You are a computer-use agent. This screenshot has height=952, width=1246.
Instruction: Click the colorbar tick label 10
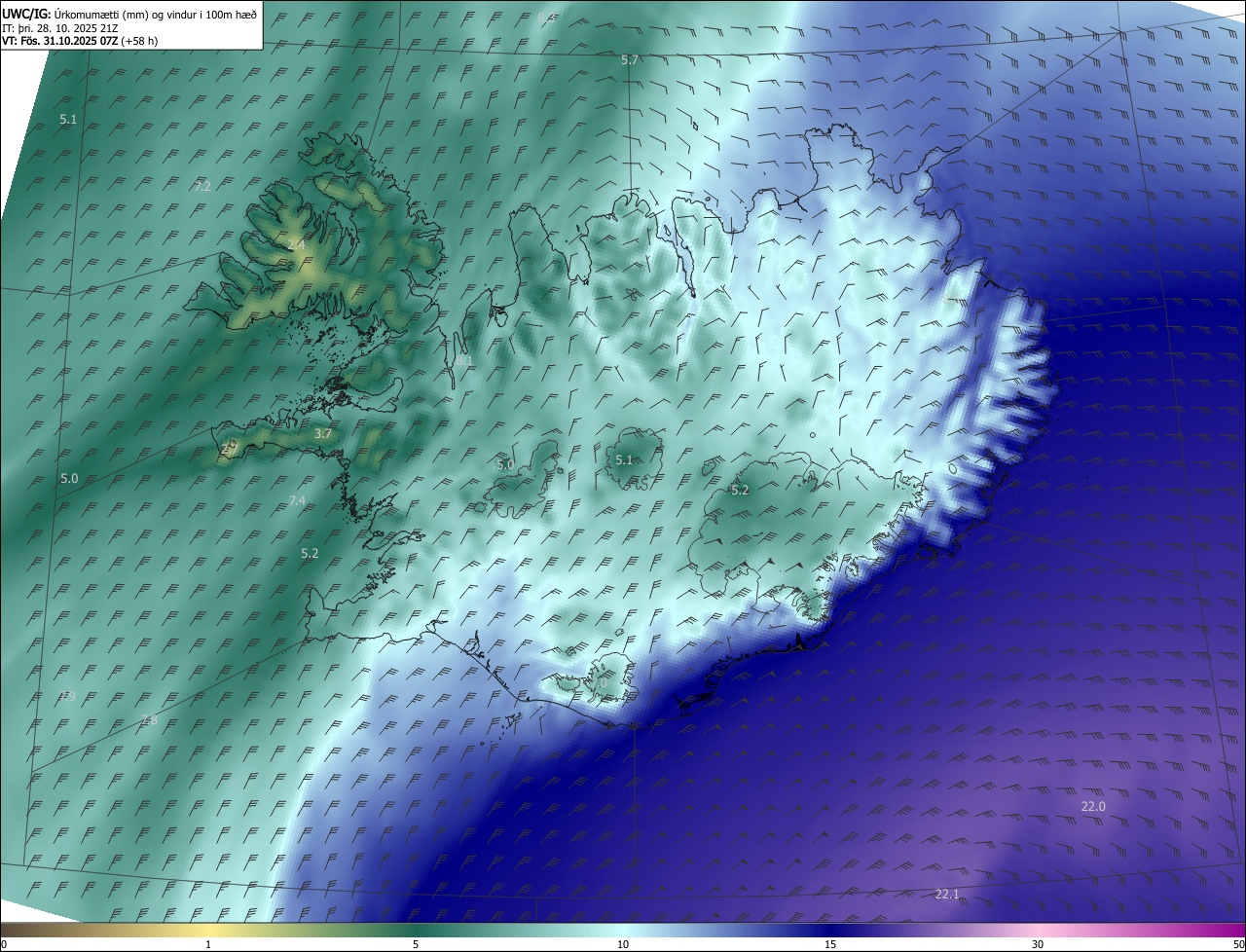tap(623, 944)
